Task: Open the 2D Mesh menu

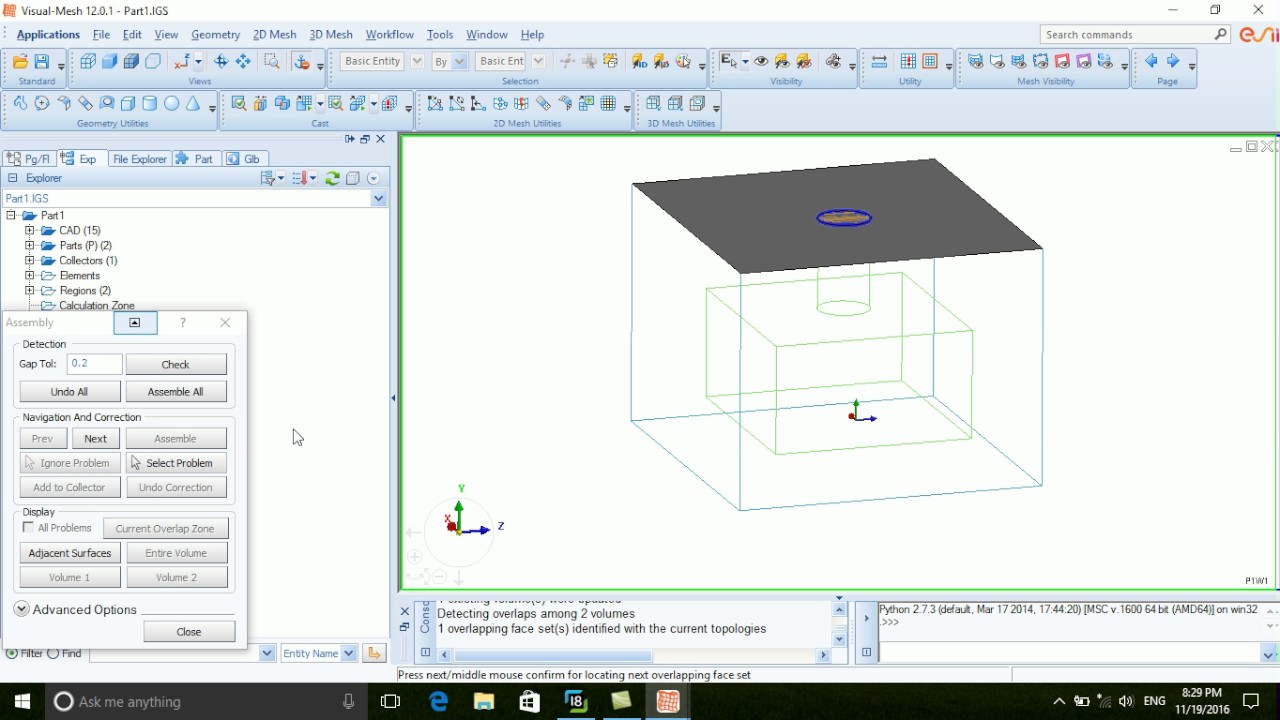Action: (x=274, y=34)
